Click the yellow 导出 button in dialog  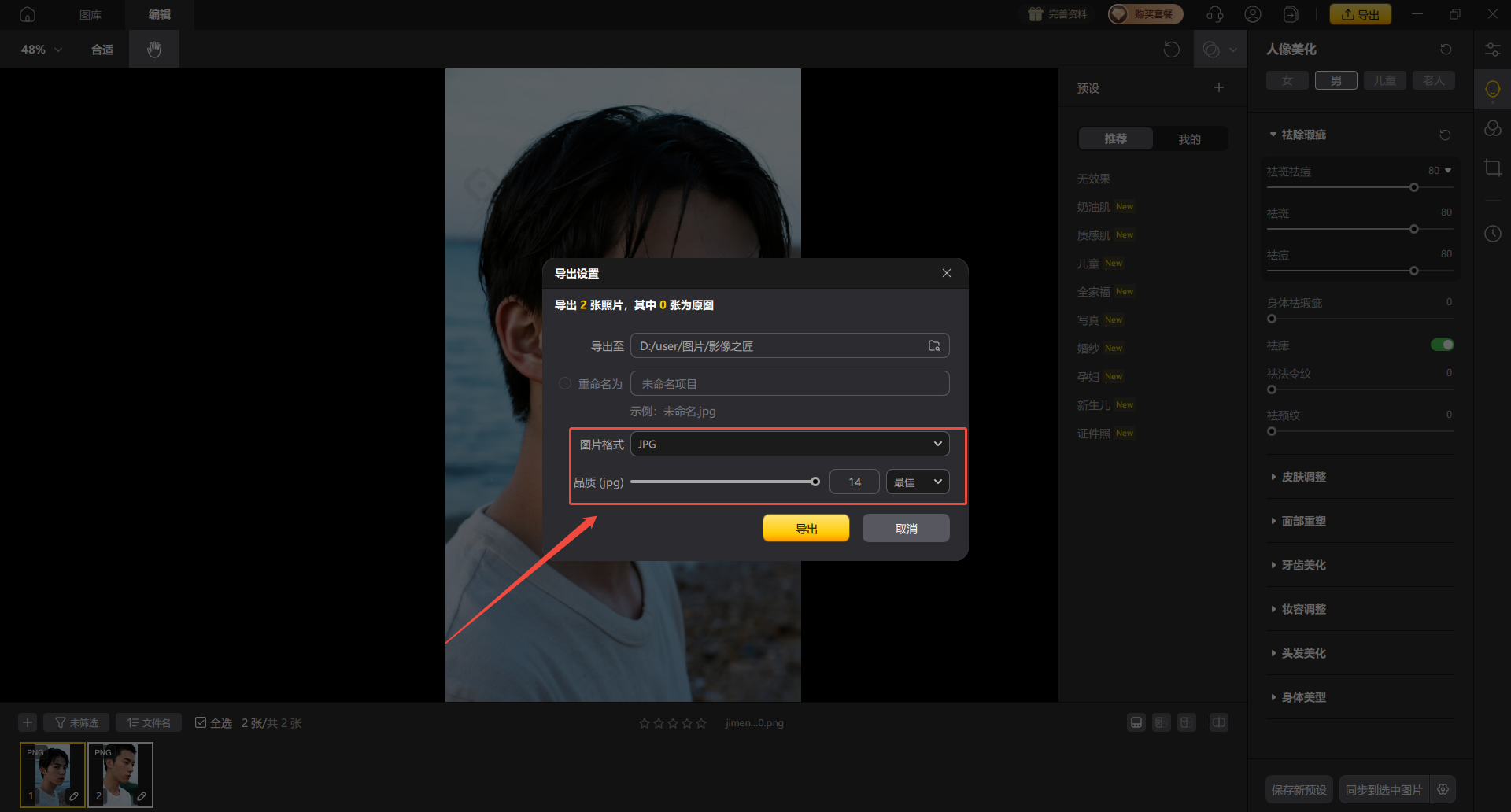806,529
